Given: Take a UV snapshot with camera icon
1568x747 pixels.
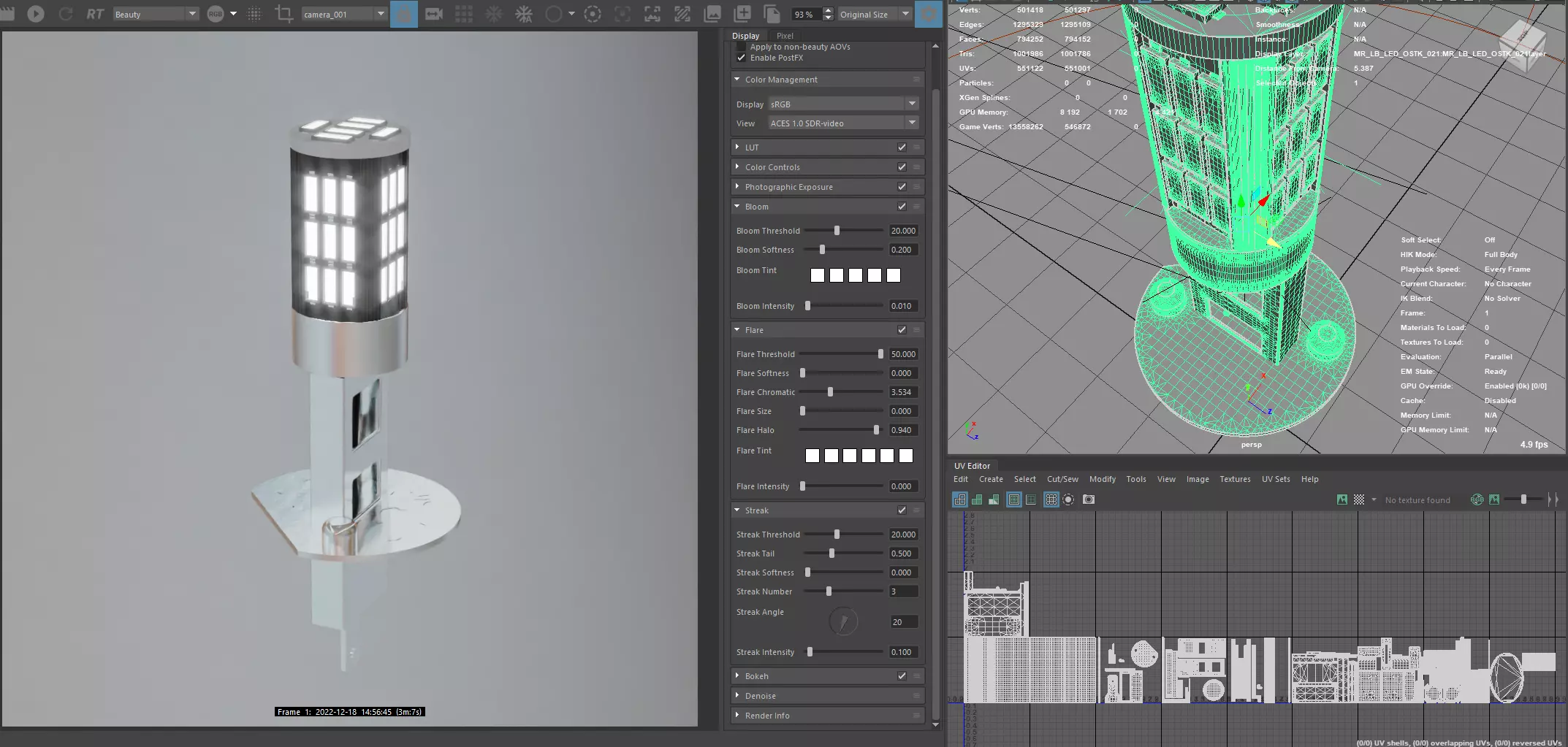Looking at the screenshot, I should tap(1089, 499).
